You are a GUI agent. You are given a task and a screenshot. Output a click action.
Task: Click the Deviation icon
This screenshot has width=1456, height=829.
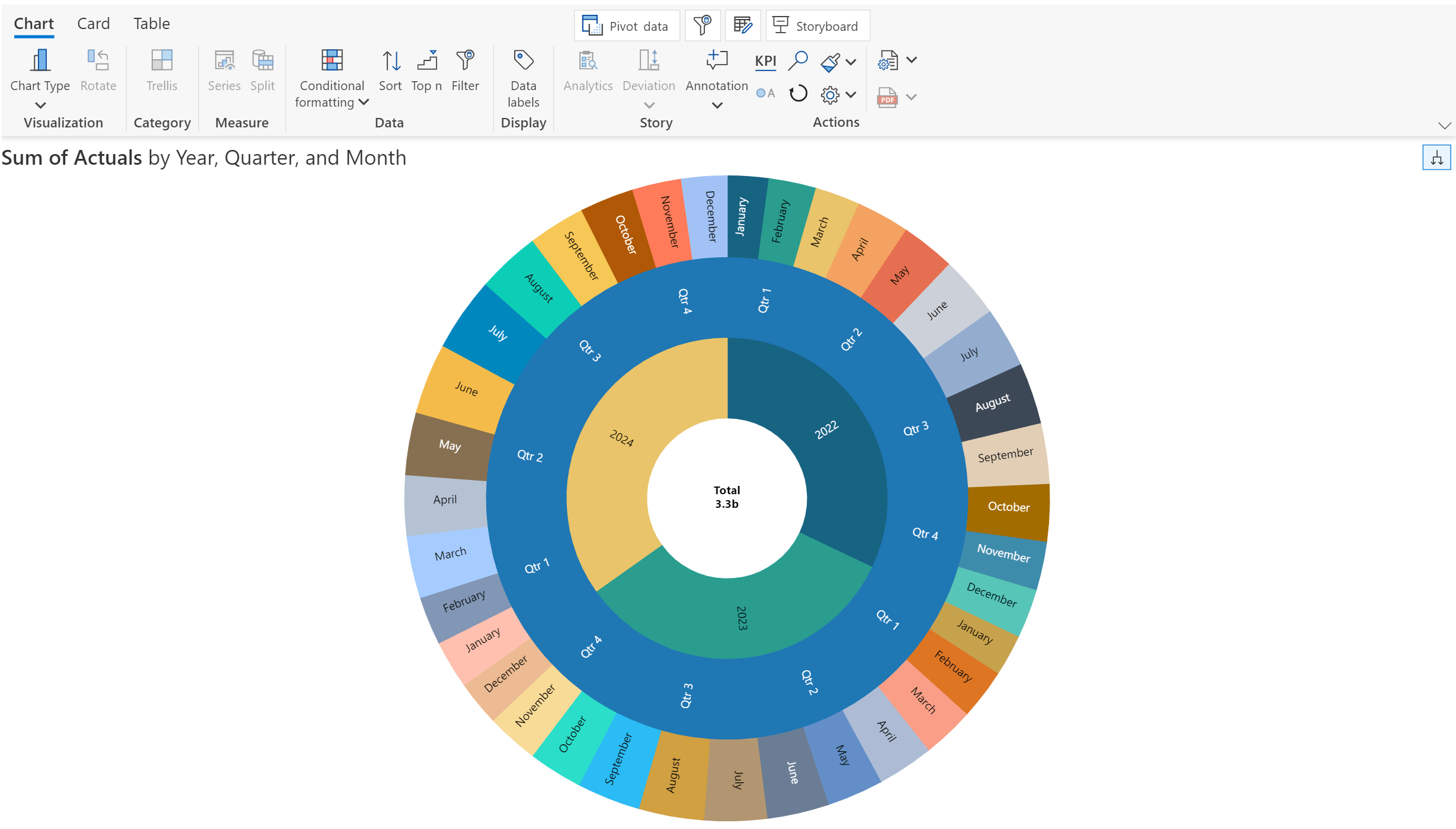[x=649, y=60]
